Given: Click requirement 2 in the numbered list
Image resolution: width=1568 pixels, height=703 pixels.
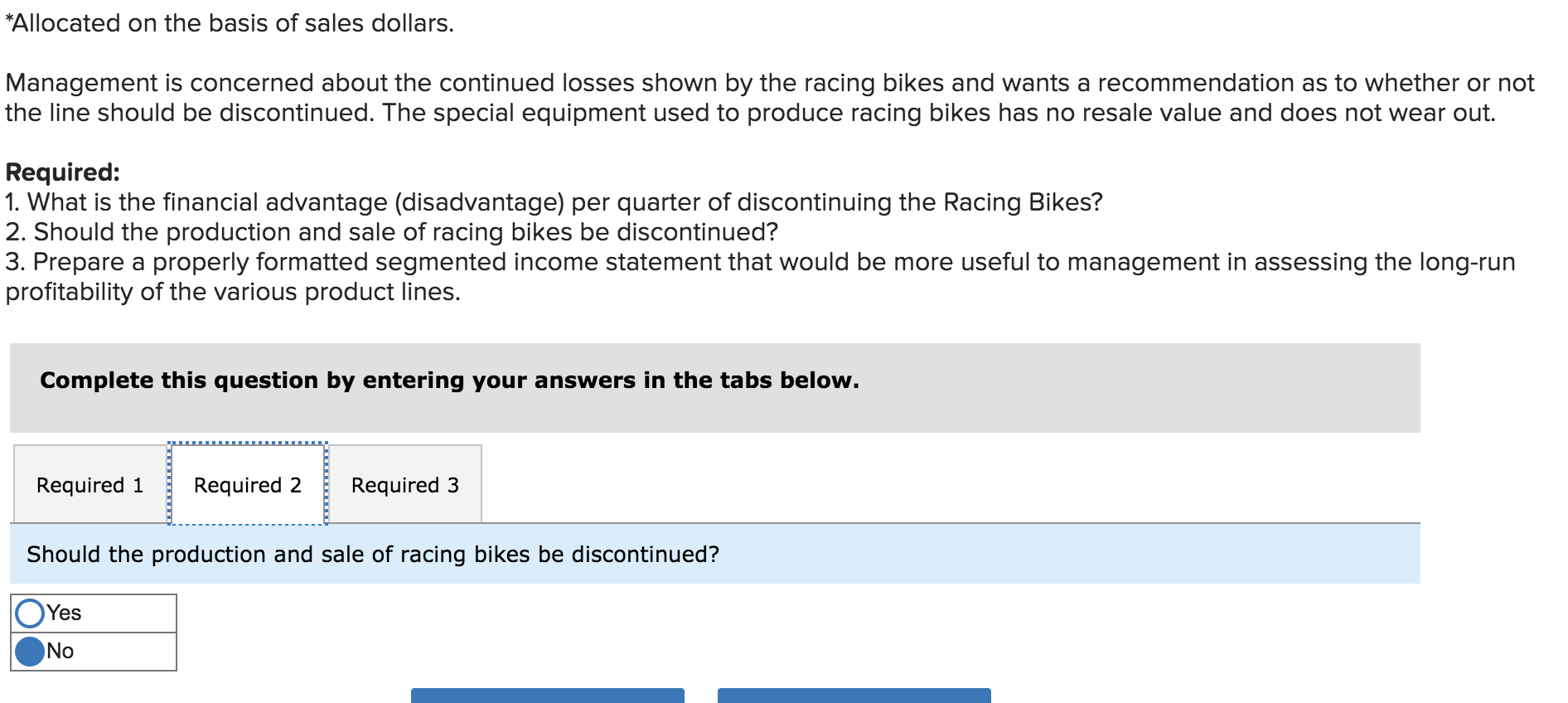Looking at the screenshot, I should [x=391, y=232].
